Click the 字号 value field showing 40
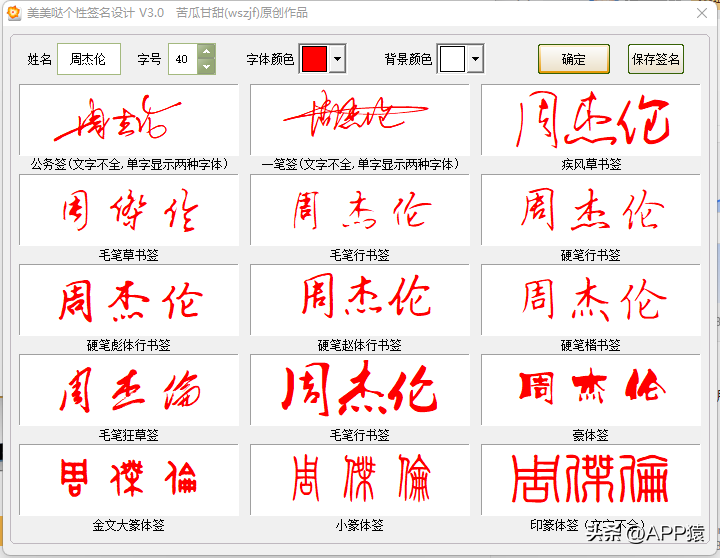720x558 pixels. [x=183, y=59]
